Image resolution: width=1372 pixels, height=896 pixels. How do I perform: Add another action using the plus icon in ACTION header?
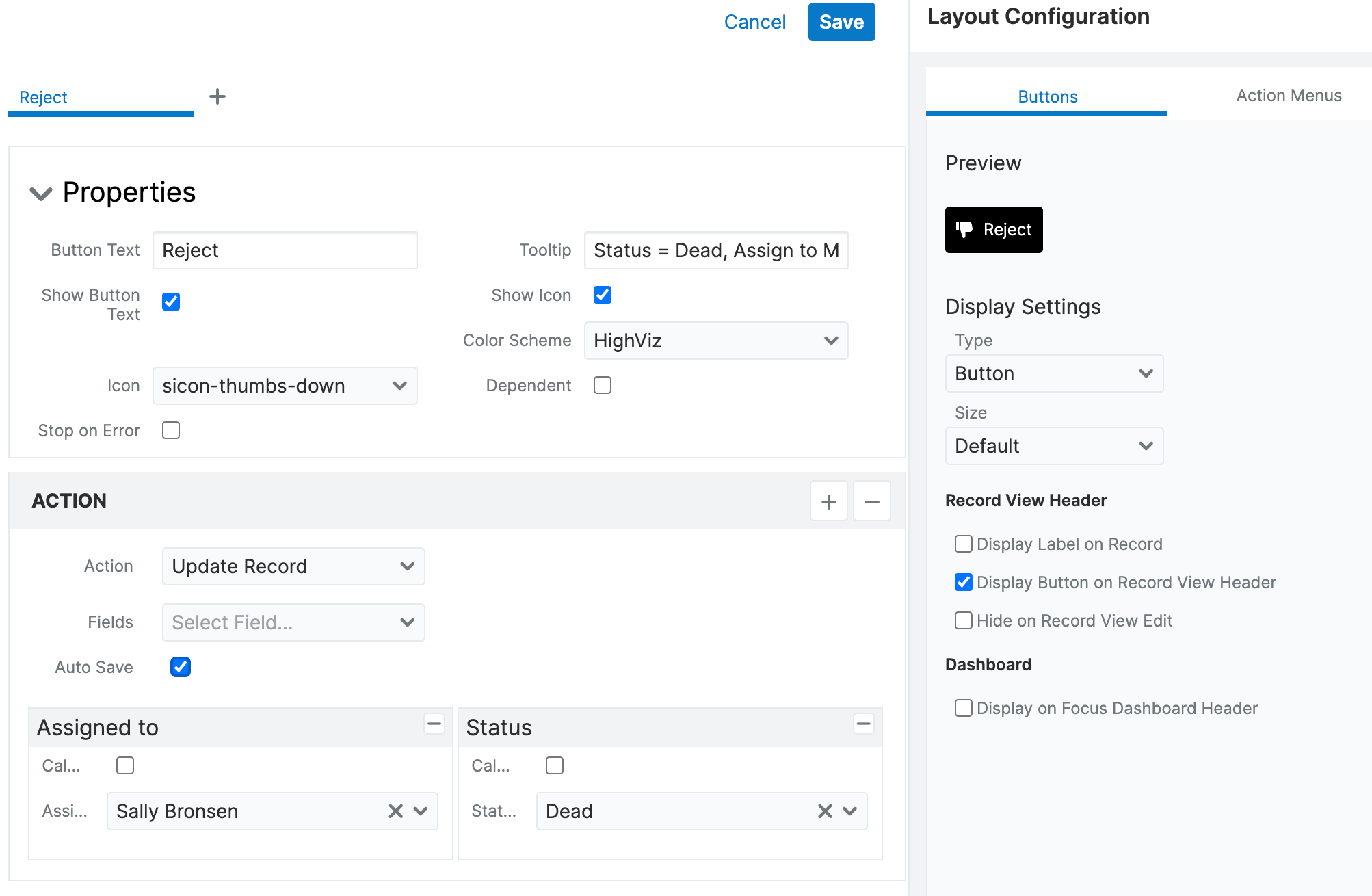point(828,501)
